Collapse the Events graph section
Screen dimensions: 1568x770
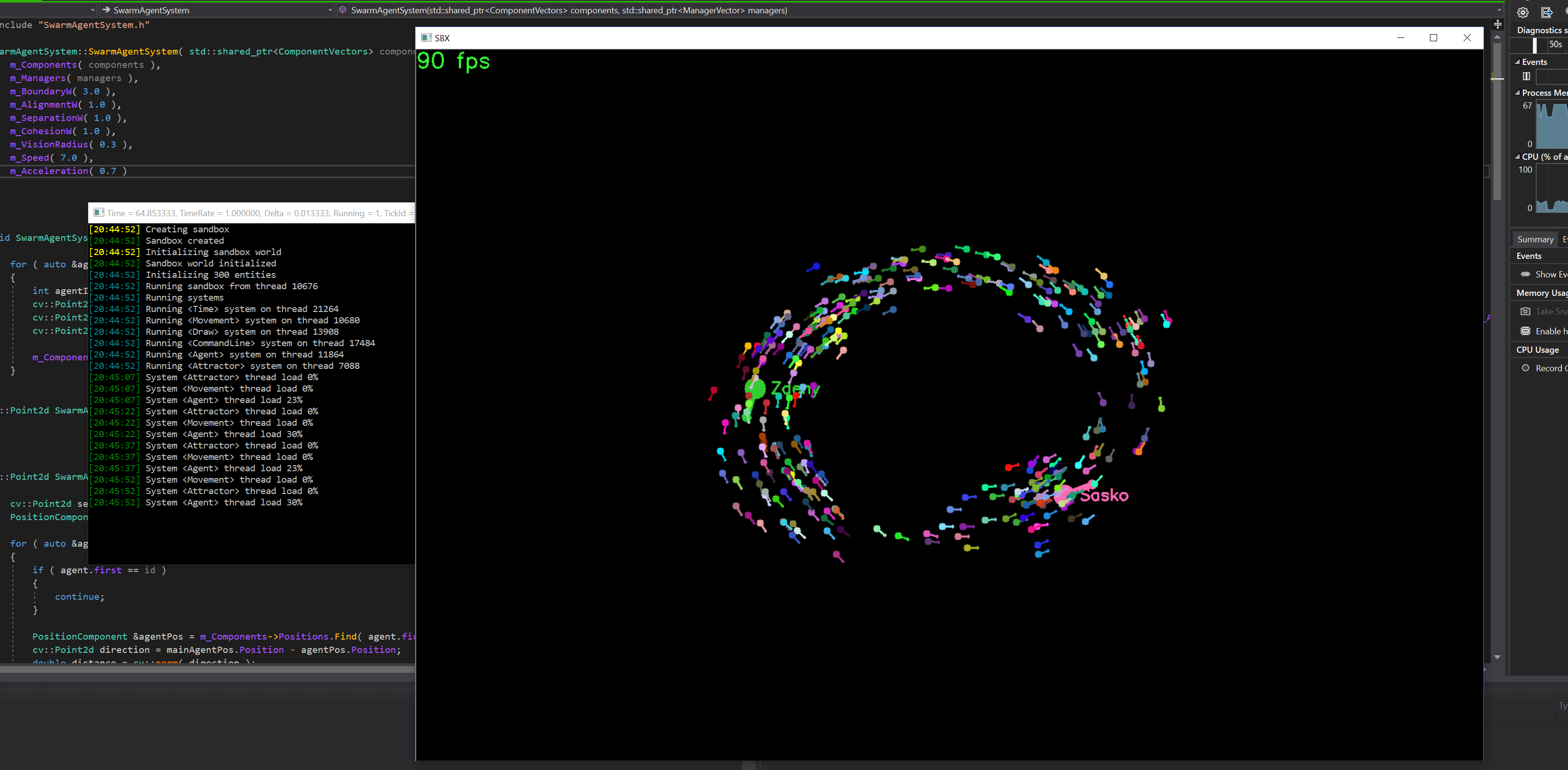point(1517,62)
